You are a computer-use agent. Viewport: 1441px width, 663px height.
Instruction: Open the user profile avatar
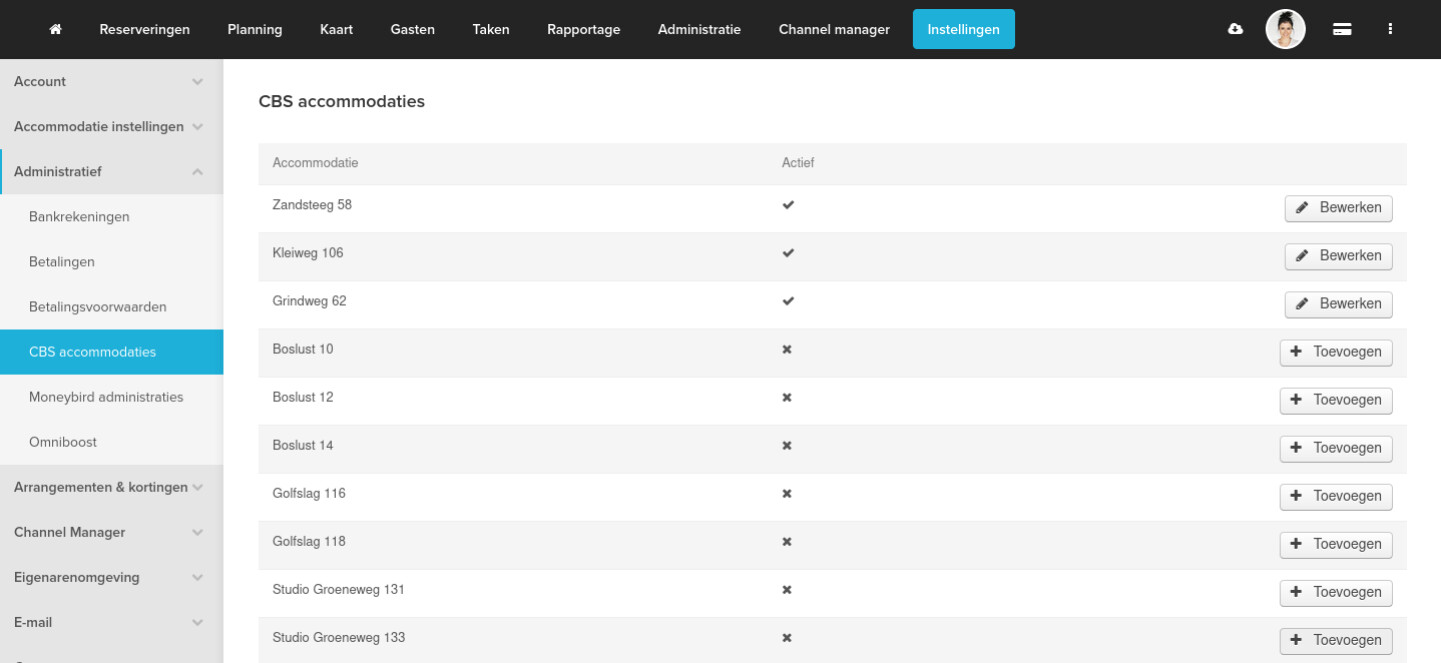[1285, 30]
